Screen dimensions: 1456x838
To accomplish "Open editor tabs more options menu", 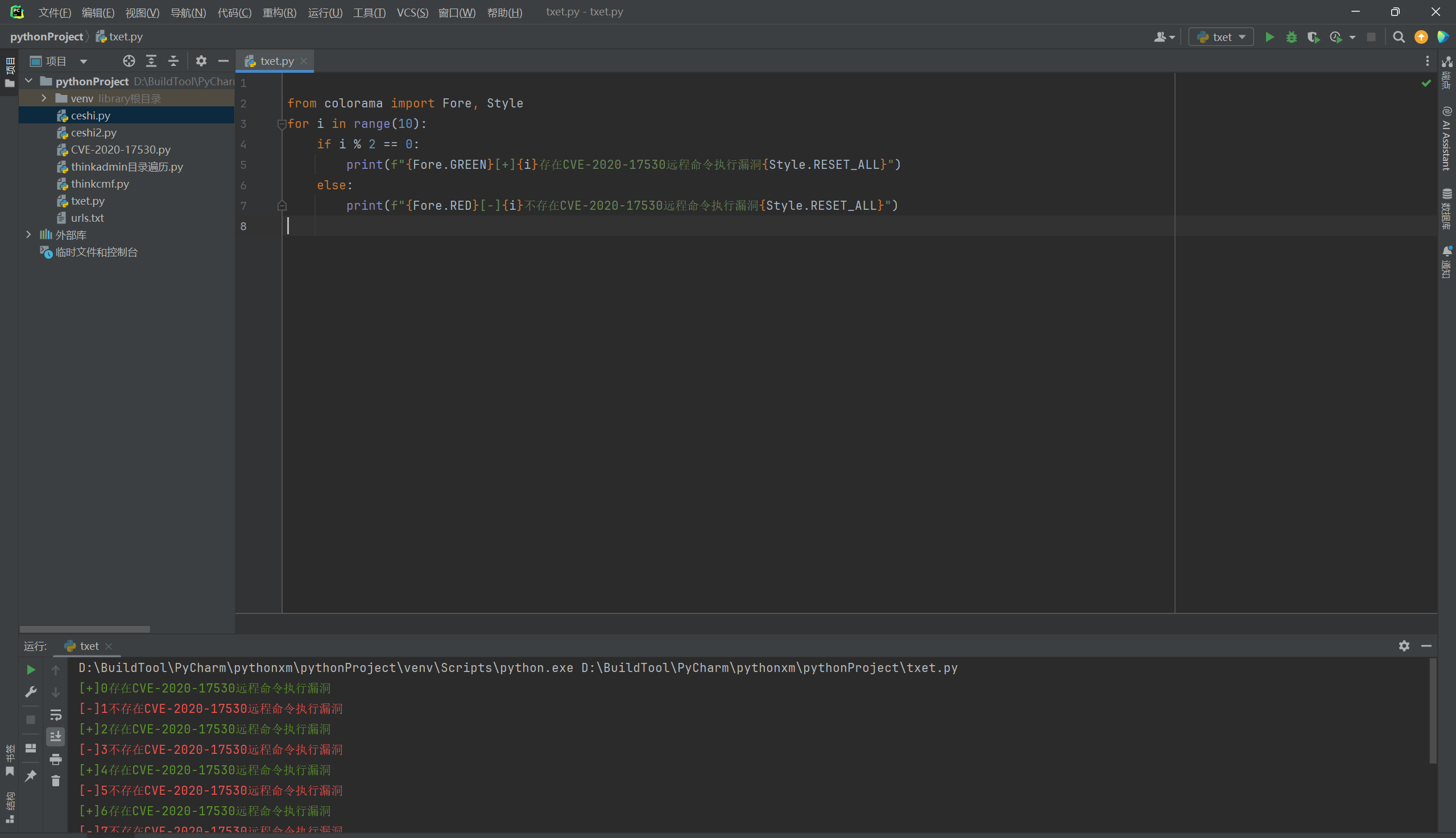I will 1427,61.
